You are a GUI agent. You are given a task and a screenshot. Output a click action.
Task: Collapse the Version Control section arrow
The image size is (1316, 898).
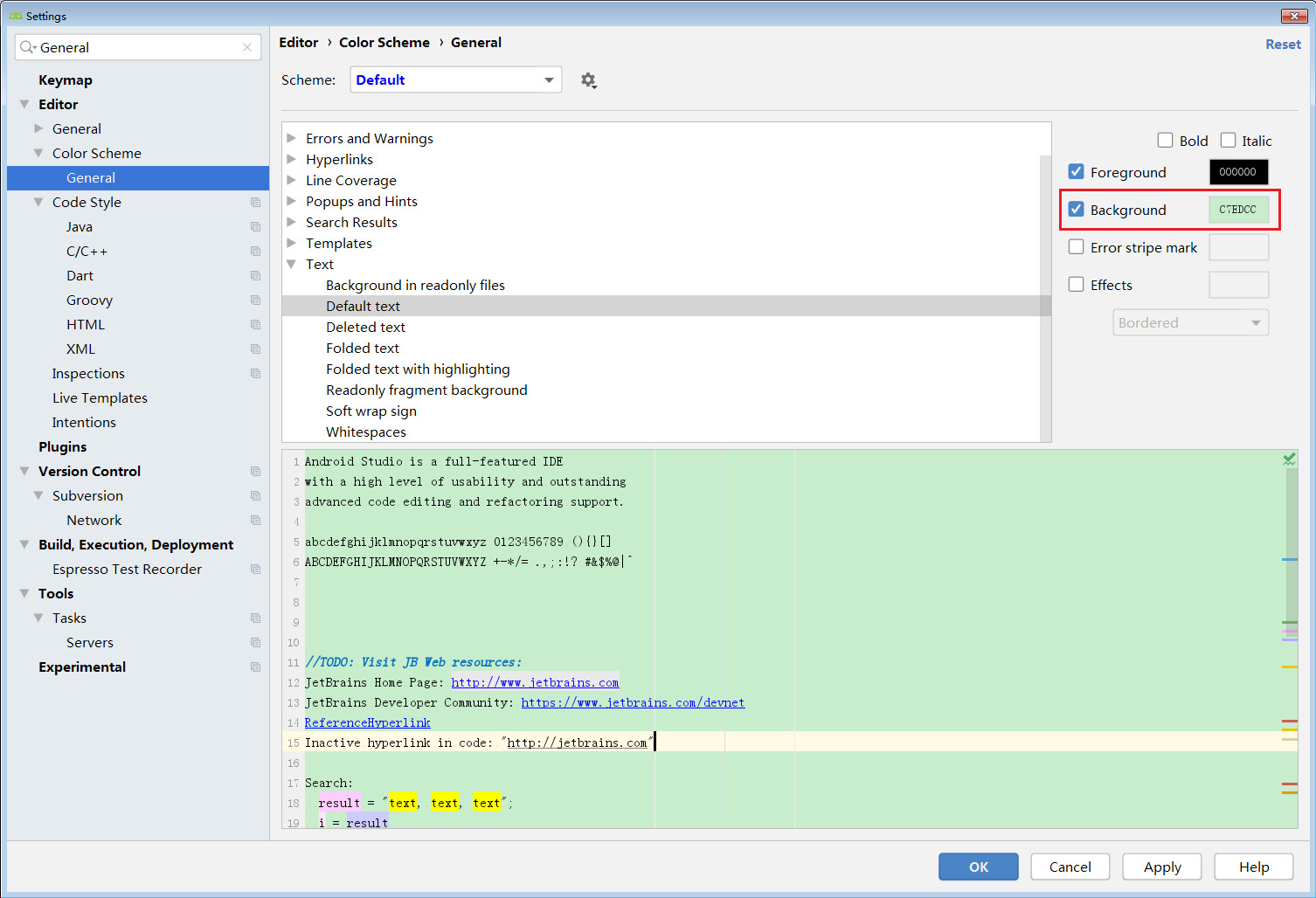pyautogui.click(x=24, y=471)
